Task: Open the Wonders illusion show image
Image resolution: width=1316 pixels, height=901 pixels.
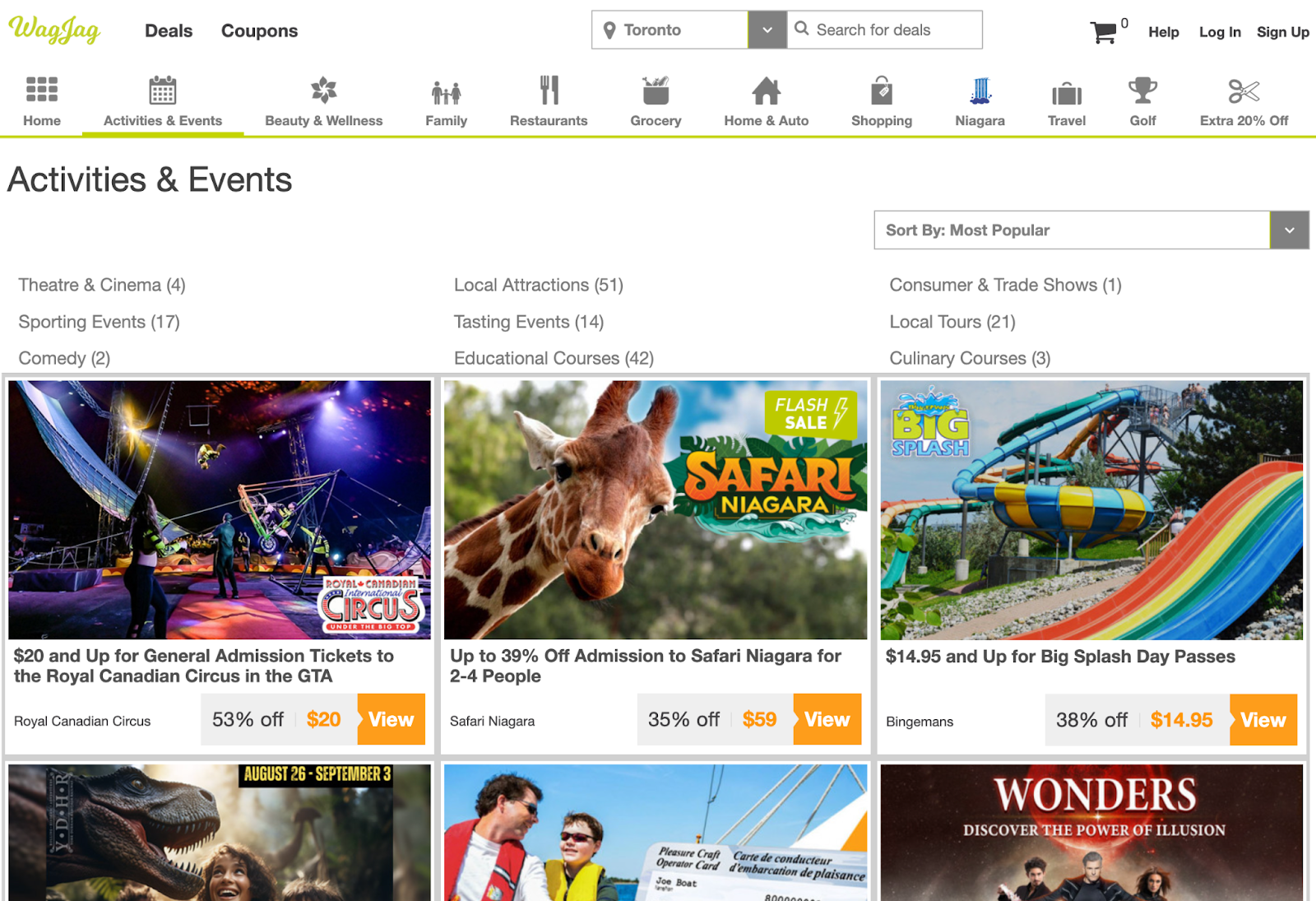Action: pos(1091,833)
